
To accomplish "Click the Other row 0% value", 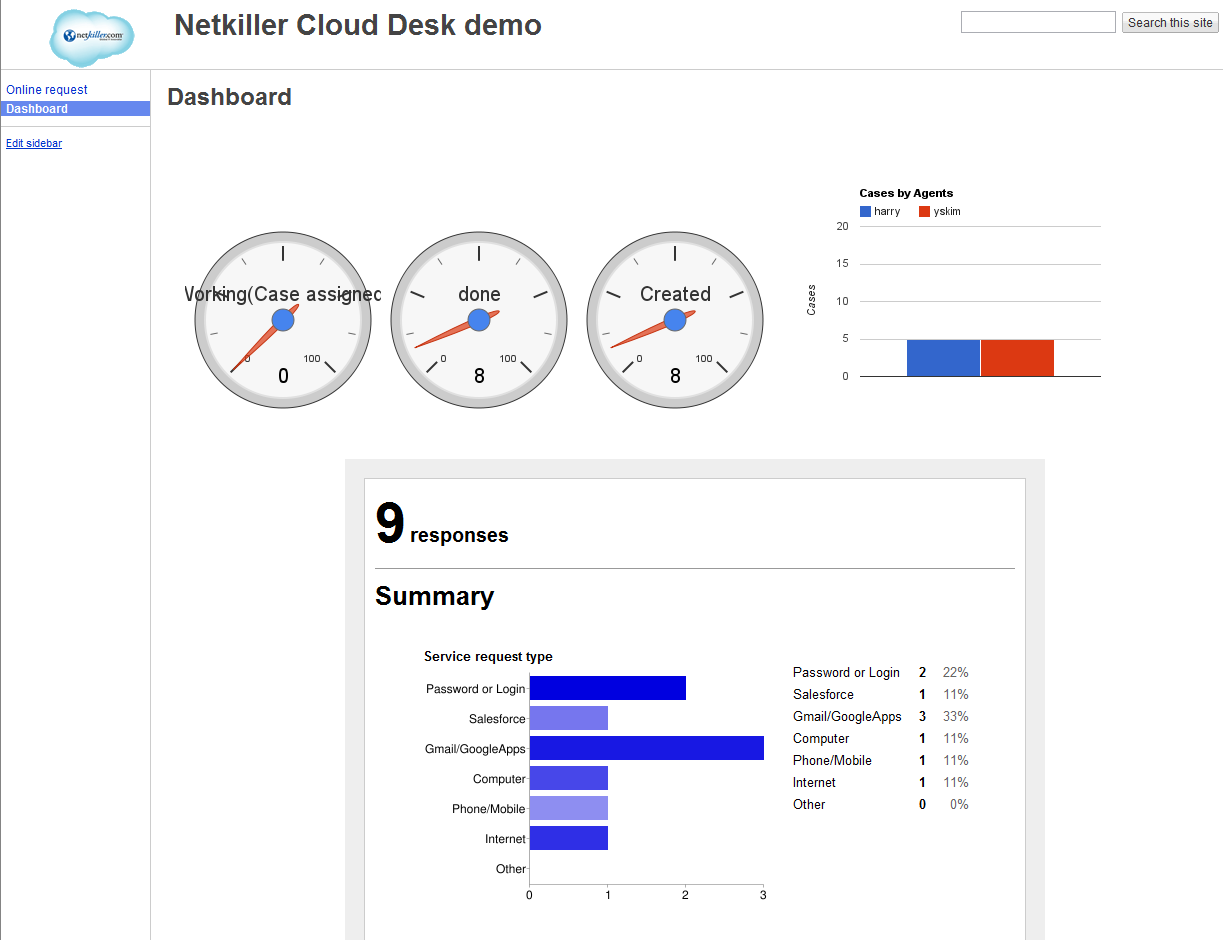I will point(959,805).
